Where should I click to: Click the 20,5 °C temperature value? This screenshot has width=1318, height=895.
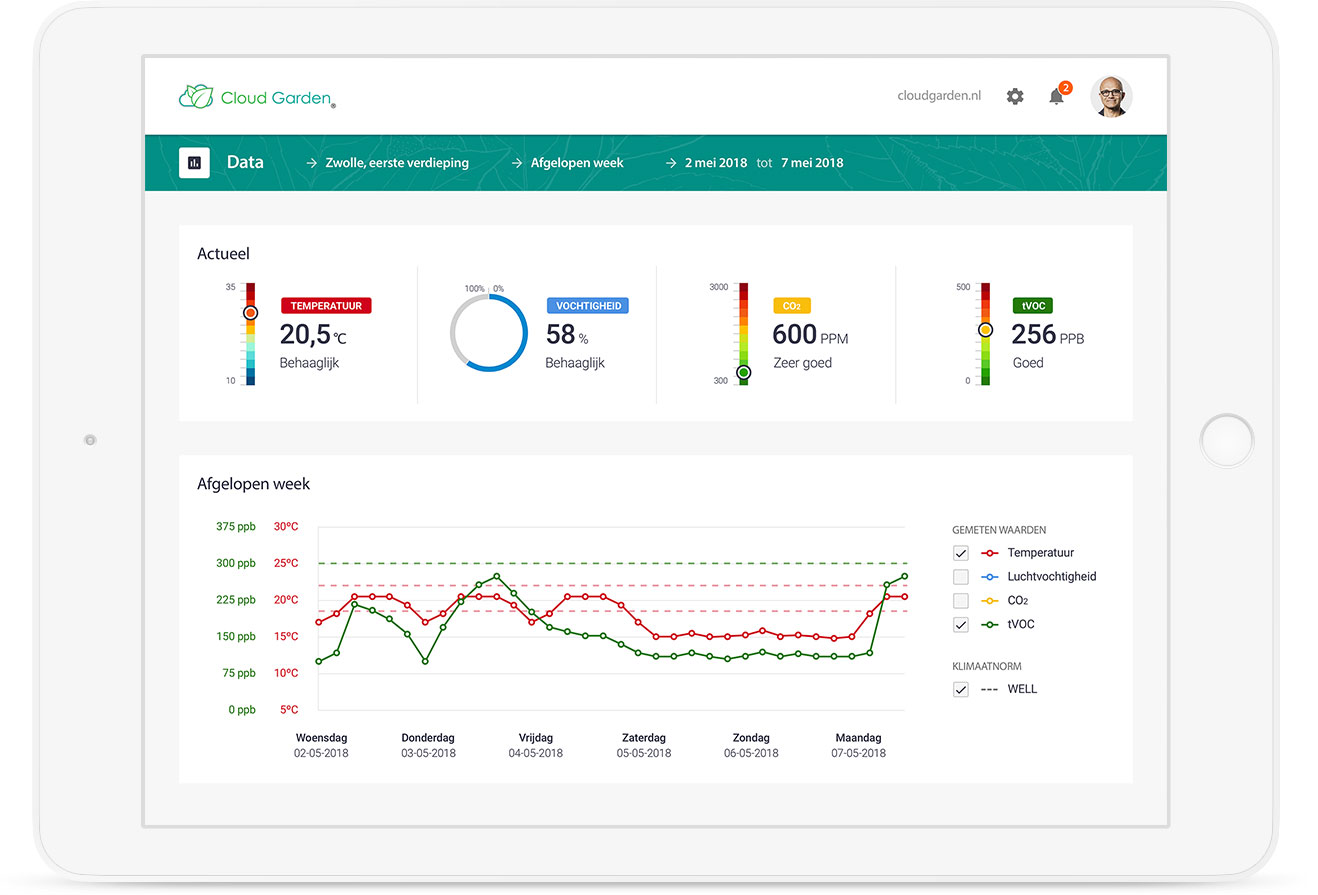pos(313,335)
